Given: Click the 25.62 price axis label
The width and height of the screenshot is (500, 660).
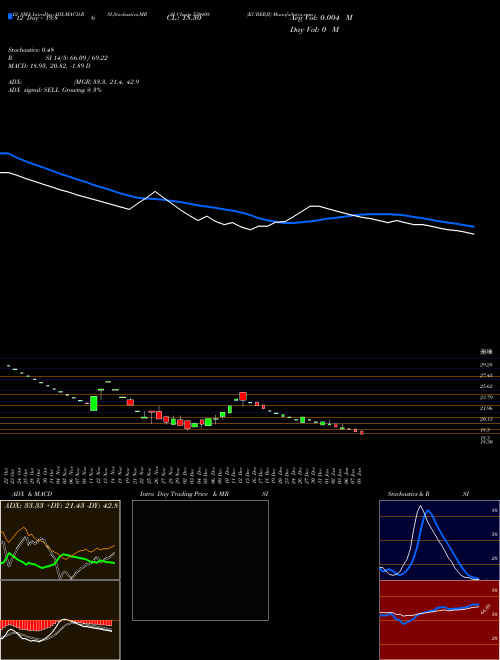Looking at the screenshot, I should point(486,386).
